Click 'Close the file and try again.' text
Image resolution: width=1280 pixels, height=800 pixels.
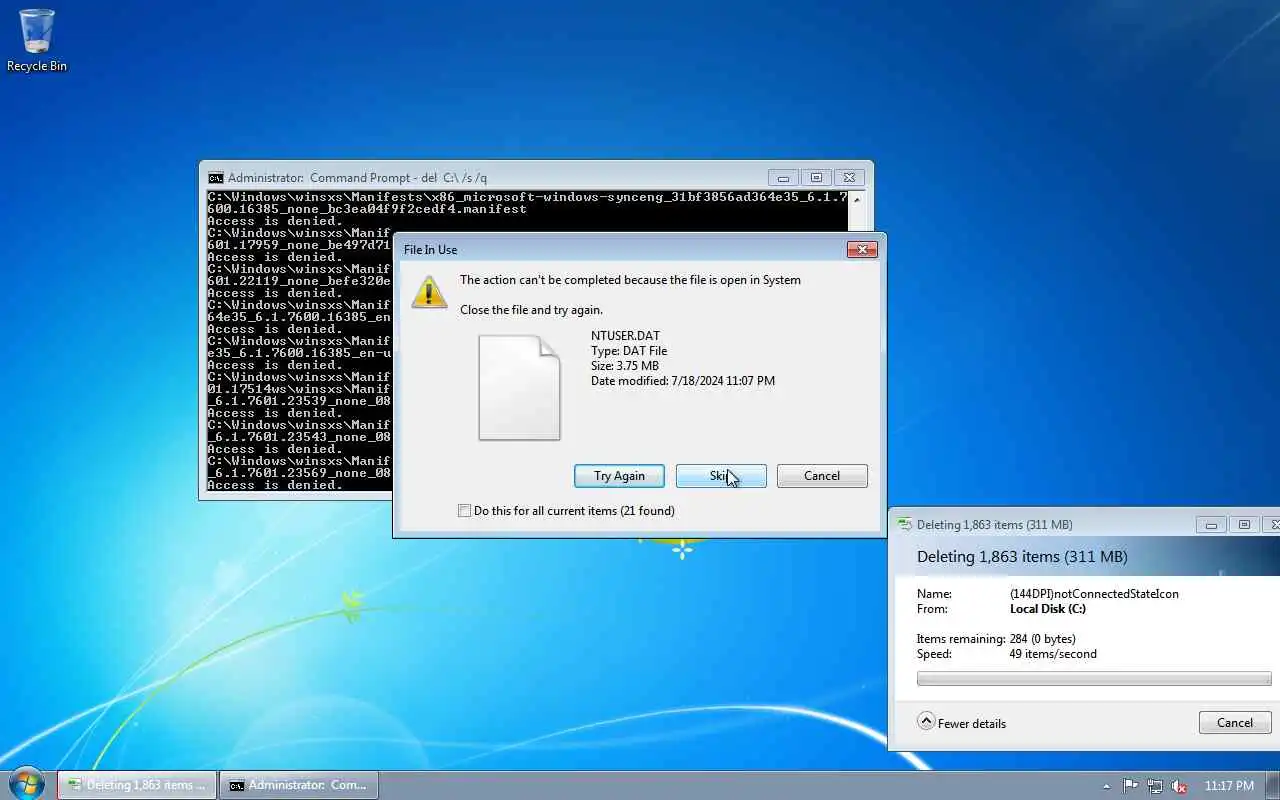coord(531,310)
